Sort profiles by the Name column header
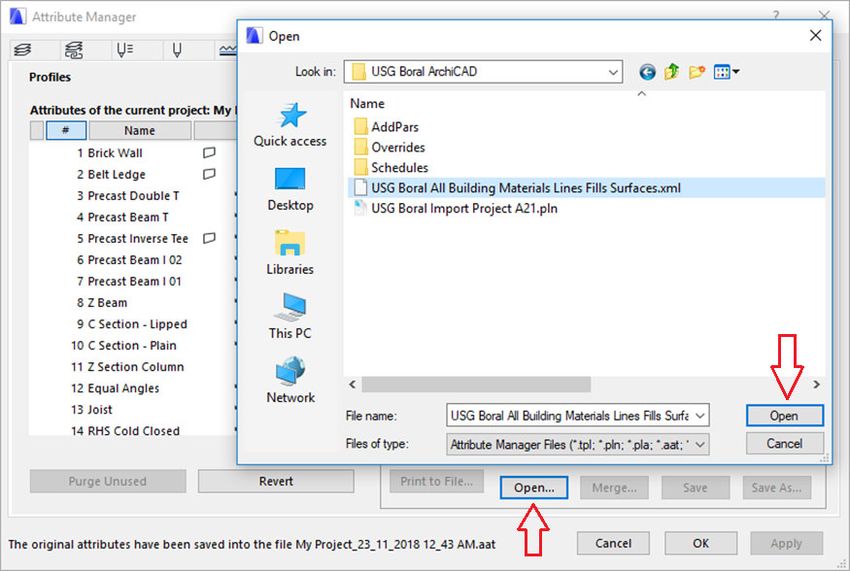This screenshot has width=850, height=571. coord(140,131)
